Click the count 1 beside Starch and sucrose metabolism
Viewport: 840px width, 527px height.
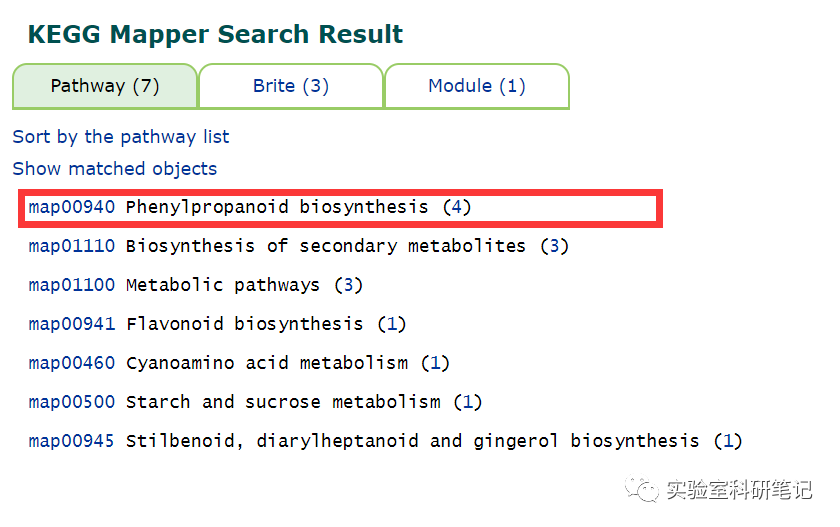click(x=467, y=402)
